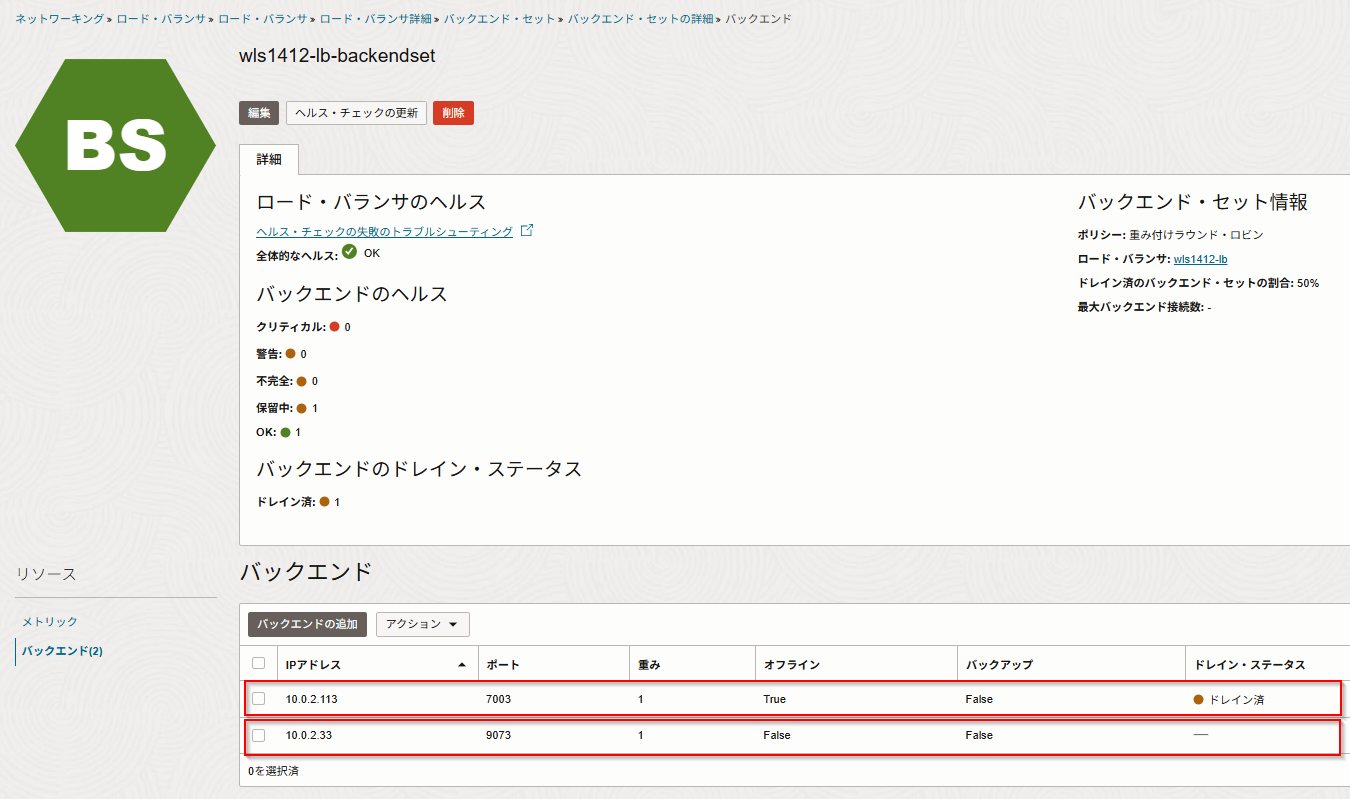This screenshot has width=1350, height=799.
Task: Open the 詳細 tab
Action: coord(269,160)
